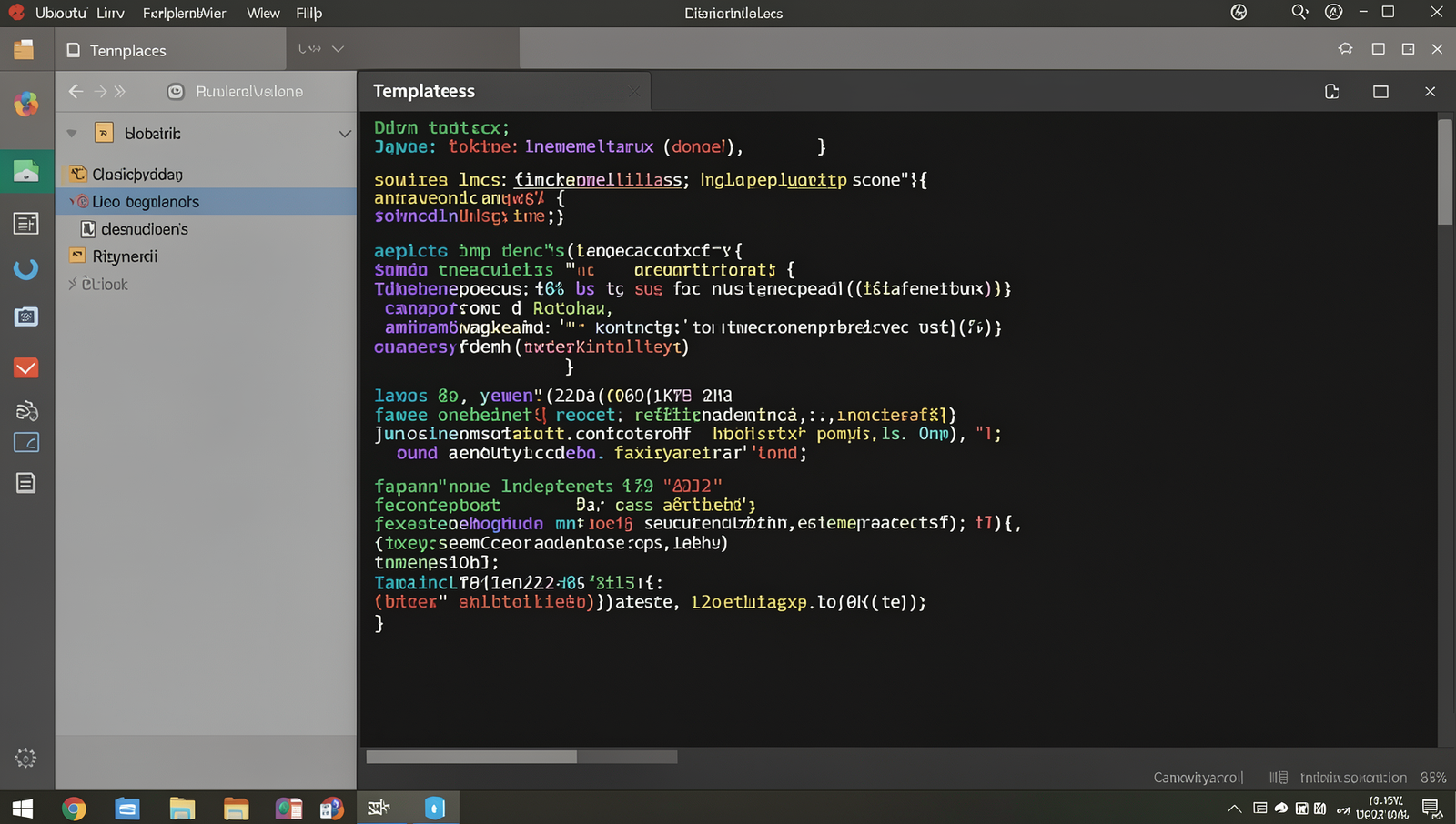The width and height of the screenshot is (1456, 824).
Task: Open the ForlplernlWier menu
Action: pyautogui.click(x=184, y=14)
